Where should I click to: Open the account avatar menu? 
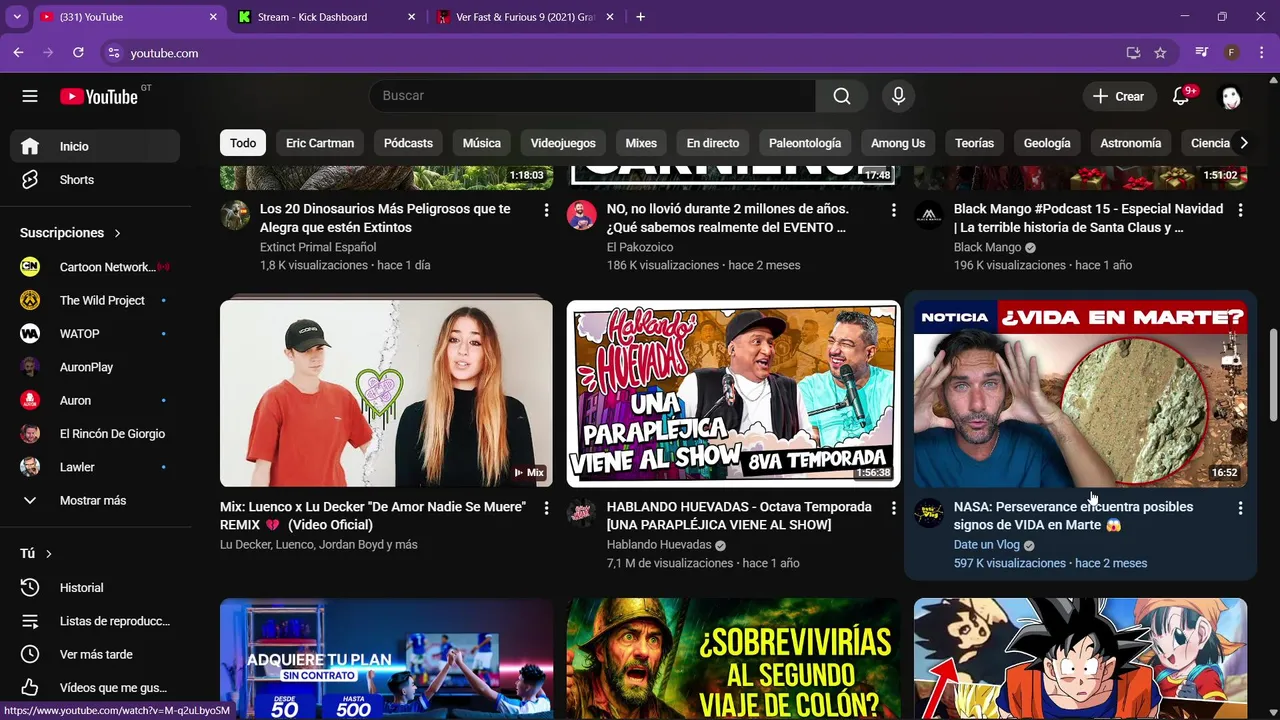pyautogui.click(x=1231, y=96)
